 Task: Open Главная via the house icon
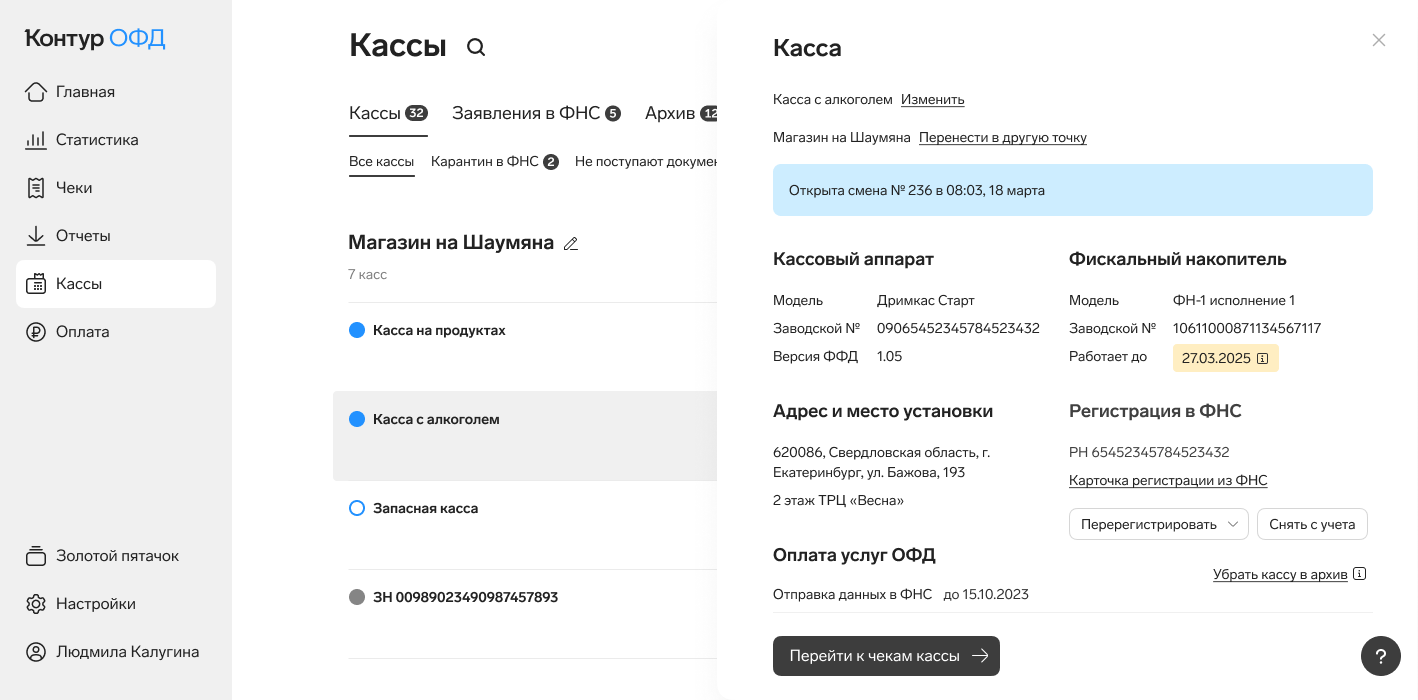[x=36, y=92]
